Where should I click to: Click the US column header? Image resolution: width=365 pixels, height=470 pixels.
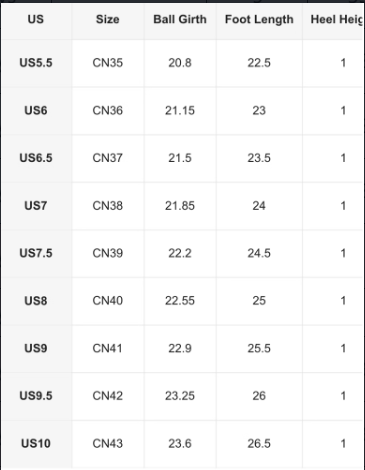tap(36, 19)
